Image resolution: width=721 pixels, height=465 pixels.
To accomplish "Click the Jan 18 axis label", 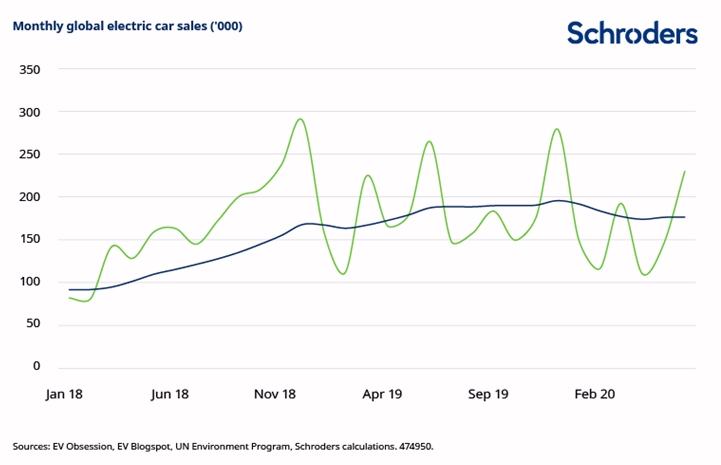I will 64,394.
